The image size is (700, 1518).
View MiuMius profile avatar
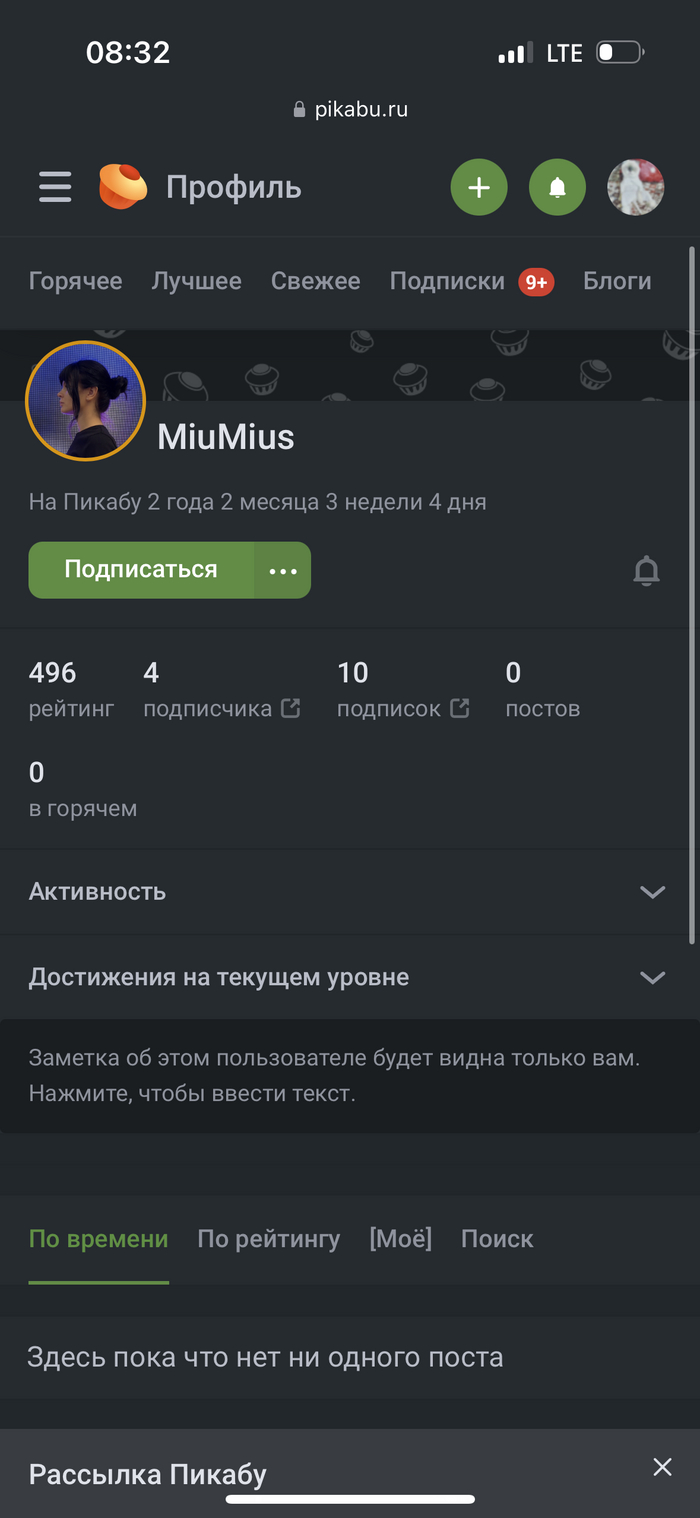click(85, 401)
